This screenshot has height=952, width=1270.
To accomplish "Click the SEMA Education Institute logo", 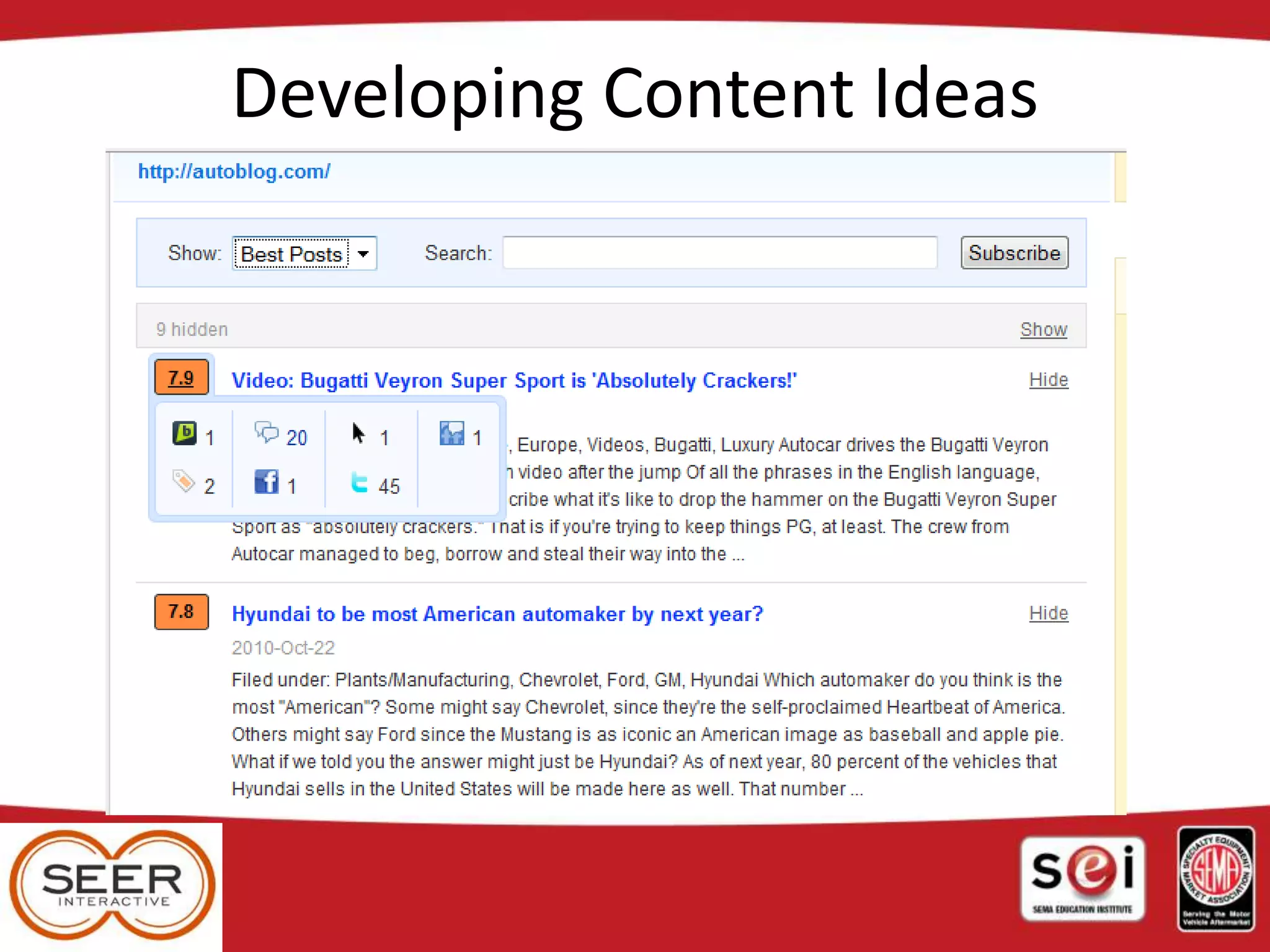I will click(x=1083, y=879).
